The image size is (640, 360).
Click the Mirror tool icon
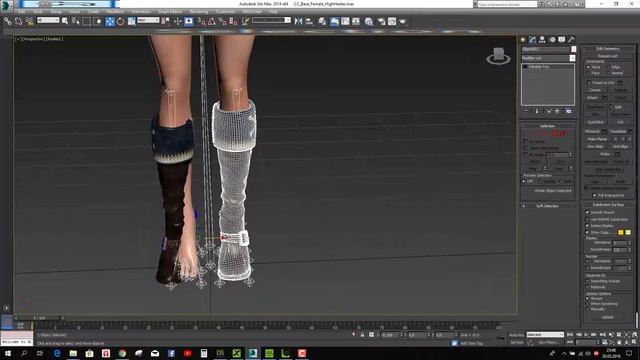tap(298, 21)
